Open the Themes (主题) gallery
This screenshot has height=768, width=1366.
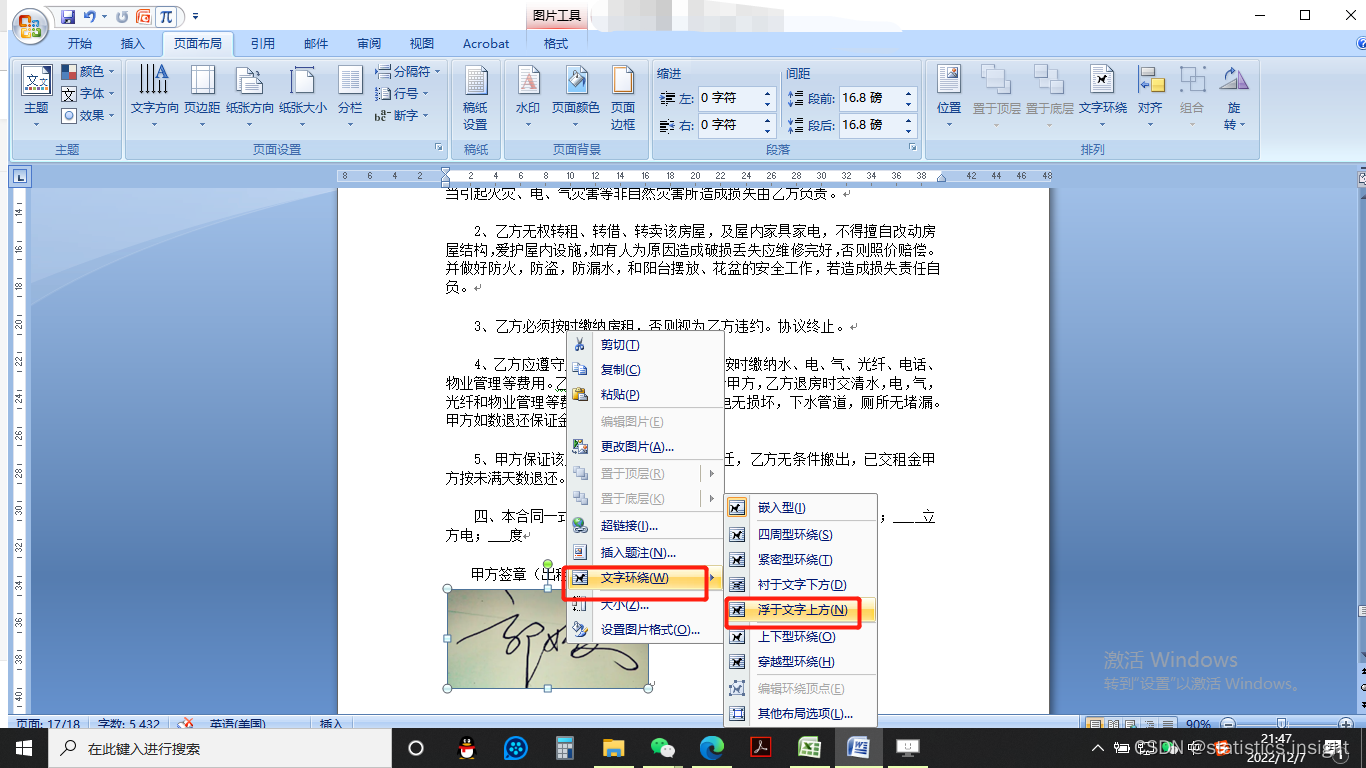pyautogui.click(x=37, y=96)
